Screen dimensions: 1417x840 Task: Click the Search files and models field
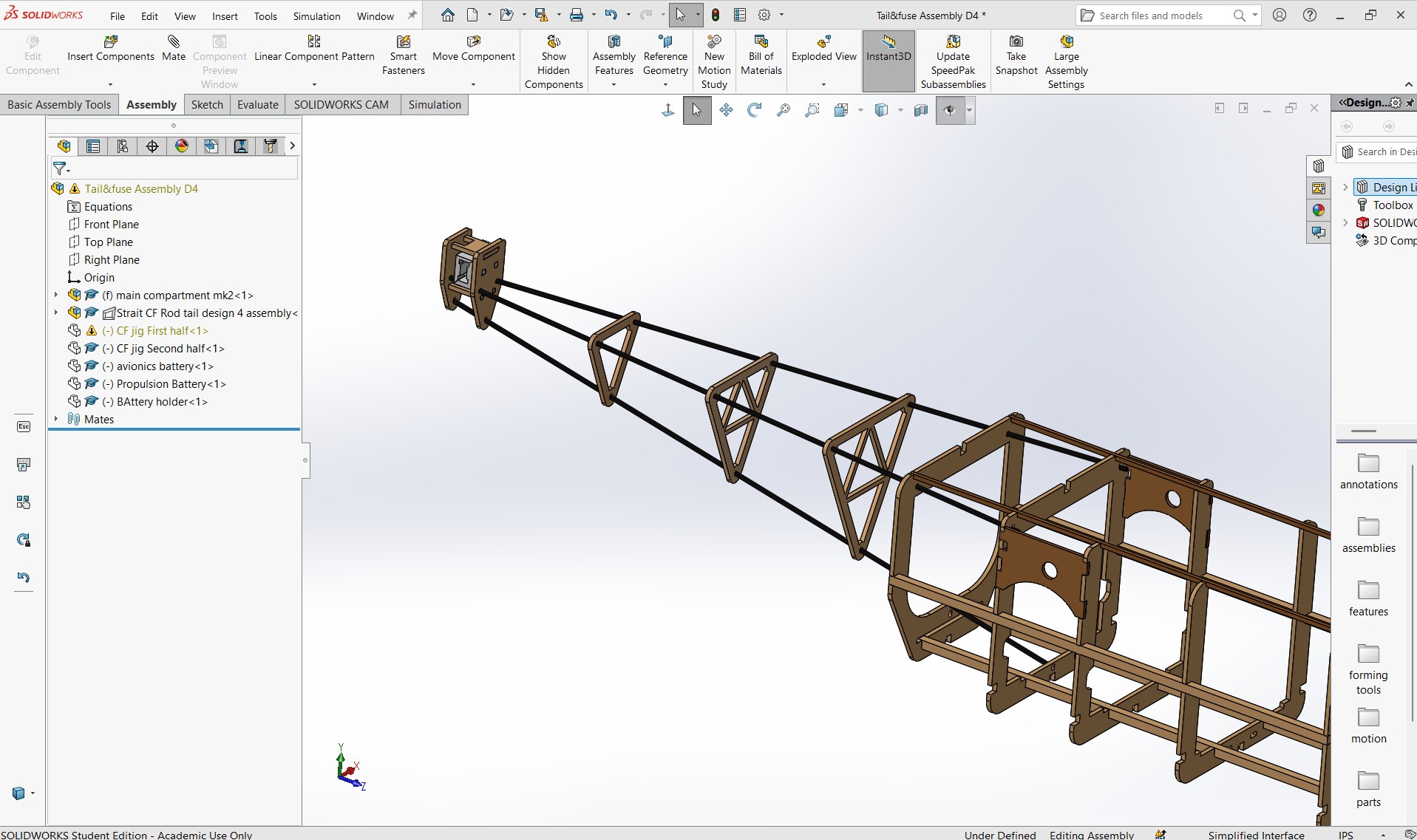click(1161, 16)
